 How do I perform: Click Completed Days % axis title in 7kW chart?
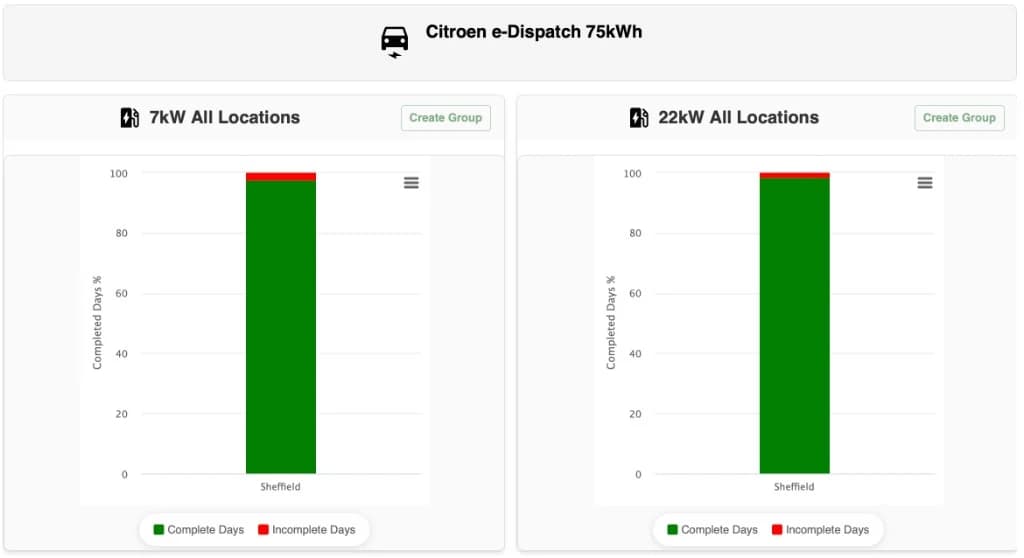pos(97,323)
